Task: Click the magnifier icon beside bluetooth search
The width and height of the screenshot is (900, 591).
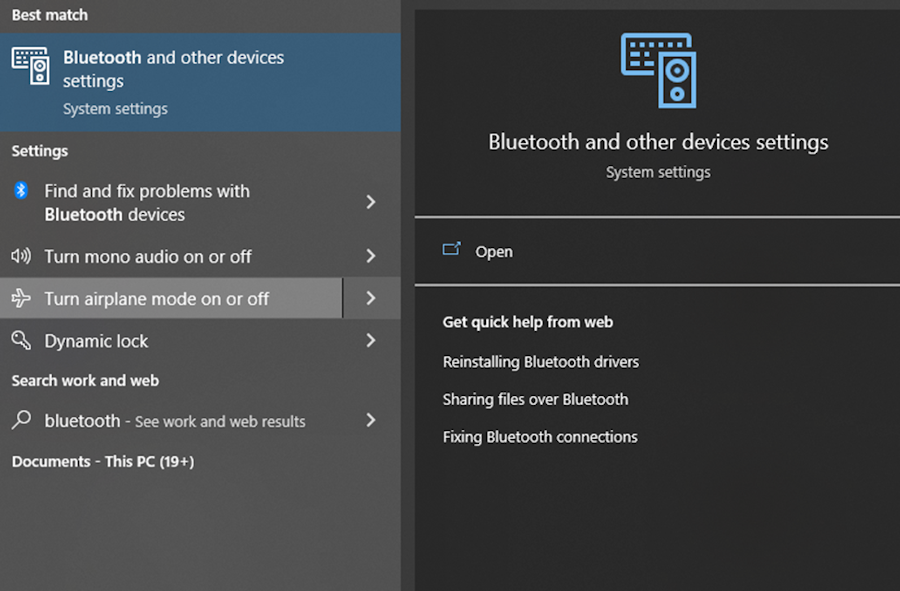Action: pyautogui.click(x=21, y=421)
